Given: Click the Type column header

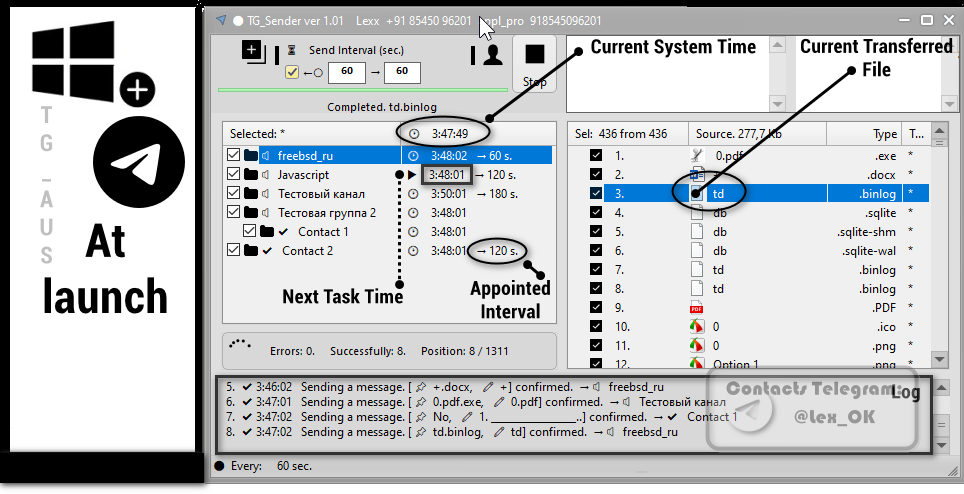Looking at the screenshot, I should point(864,133).
